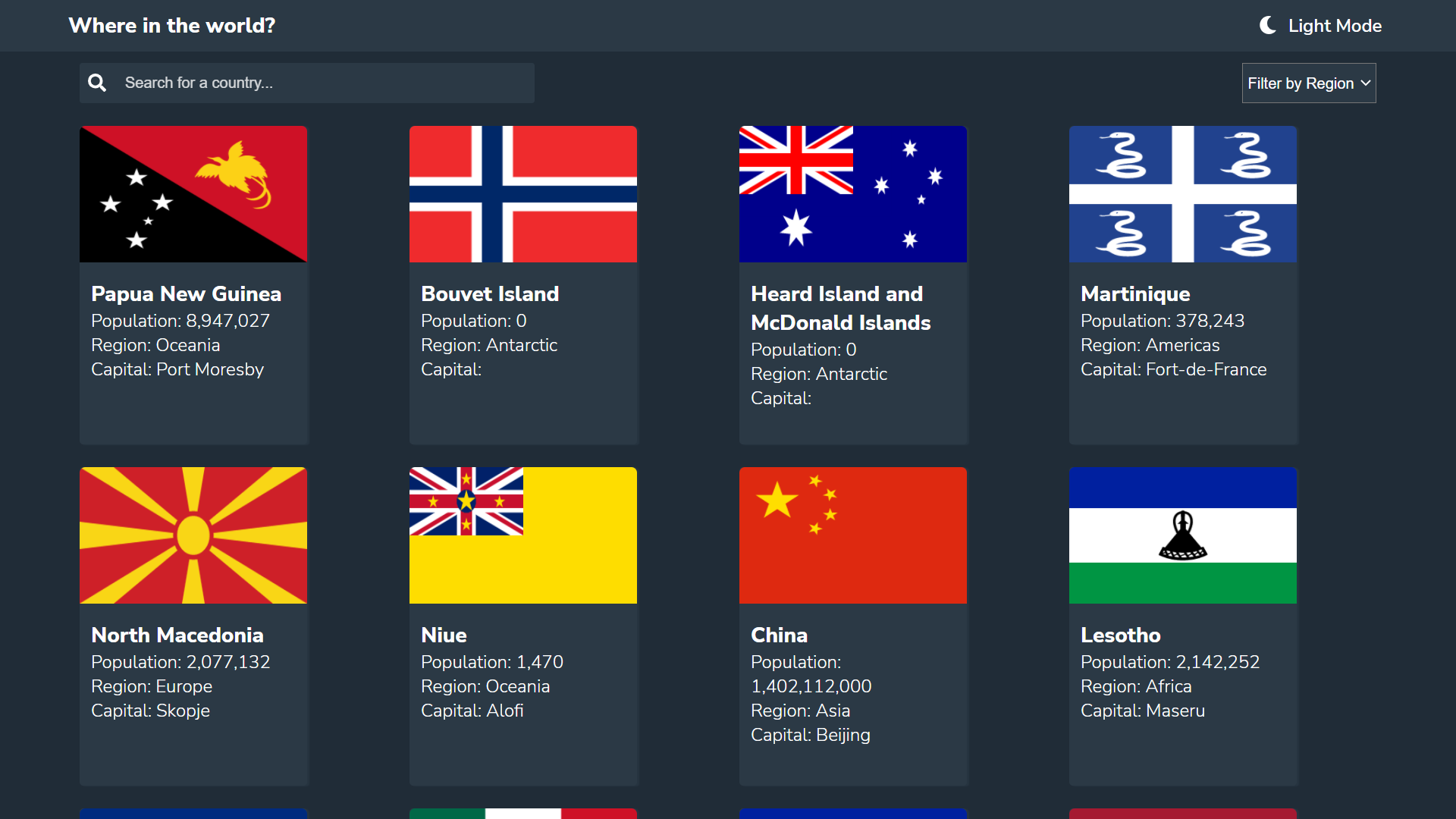Click Capital: Alofi text
This screenshot has width=1456, height=819.
pos(472,711)
